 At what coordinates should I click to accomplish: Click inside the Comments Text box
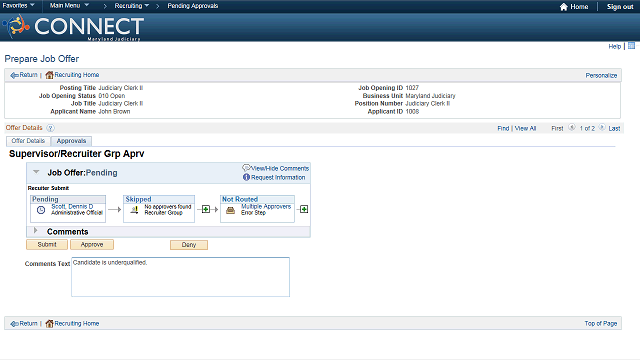(180, 277)
